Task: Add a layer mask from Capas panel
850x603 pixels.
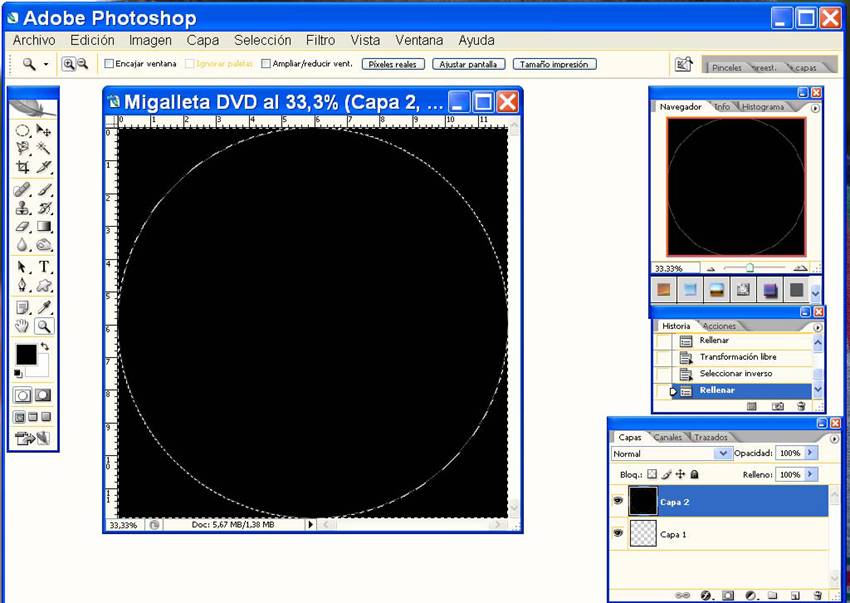Action: 727,595
